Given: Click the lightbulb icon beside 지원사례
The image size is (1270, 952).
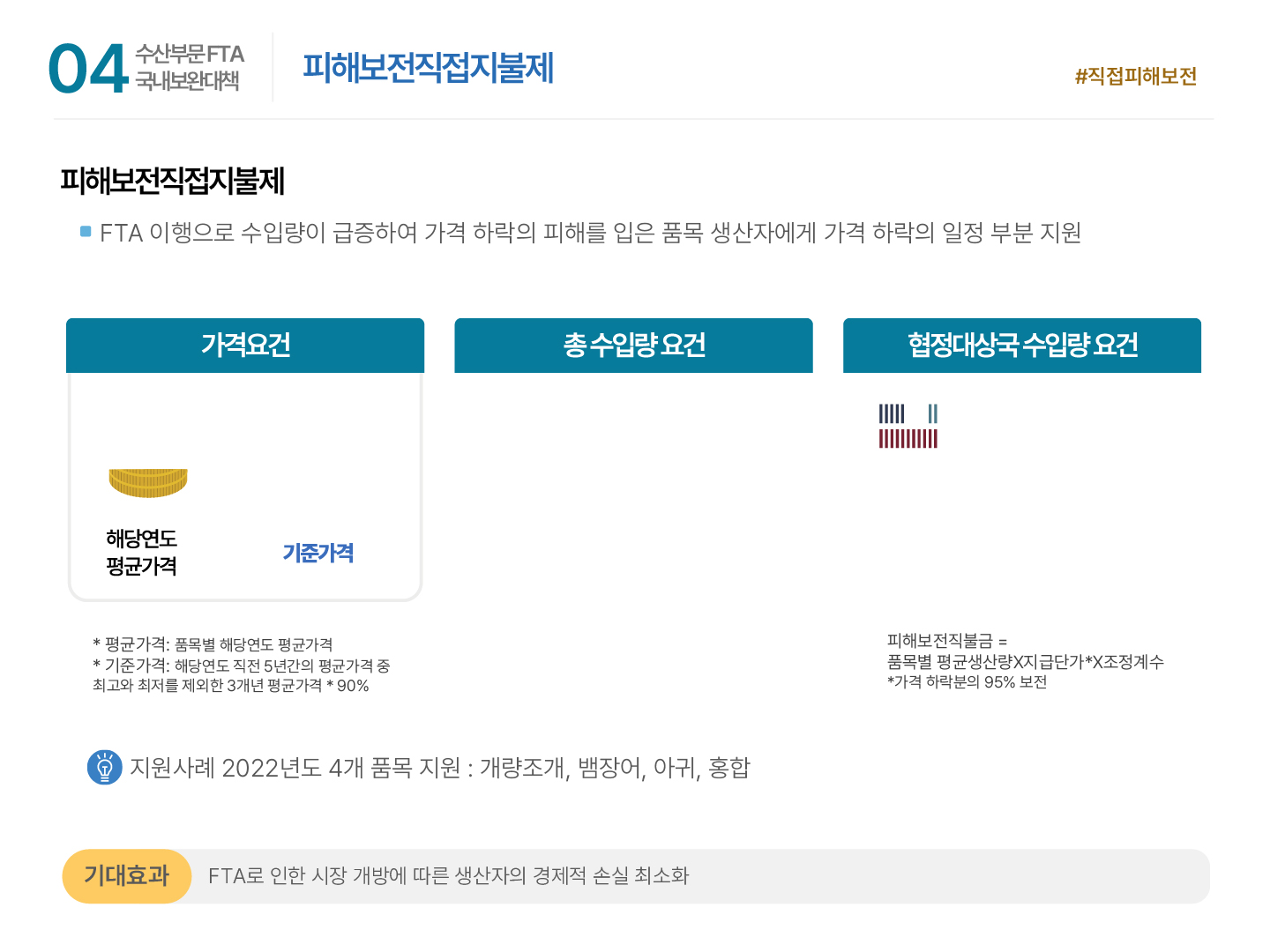Looking at the screenshot, I should pos(105,768).
